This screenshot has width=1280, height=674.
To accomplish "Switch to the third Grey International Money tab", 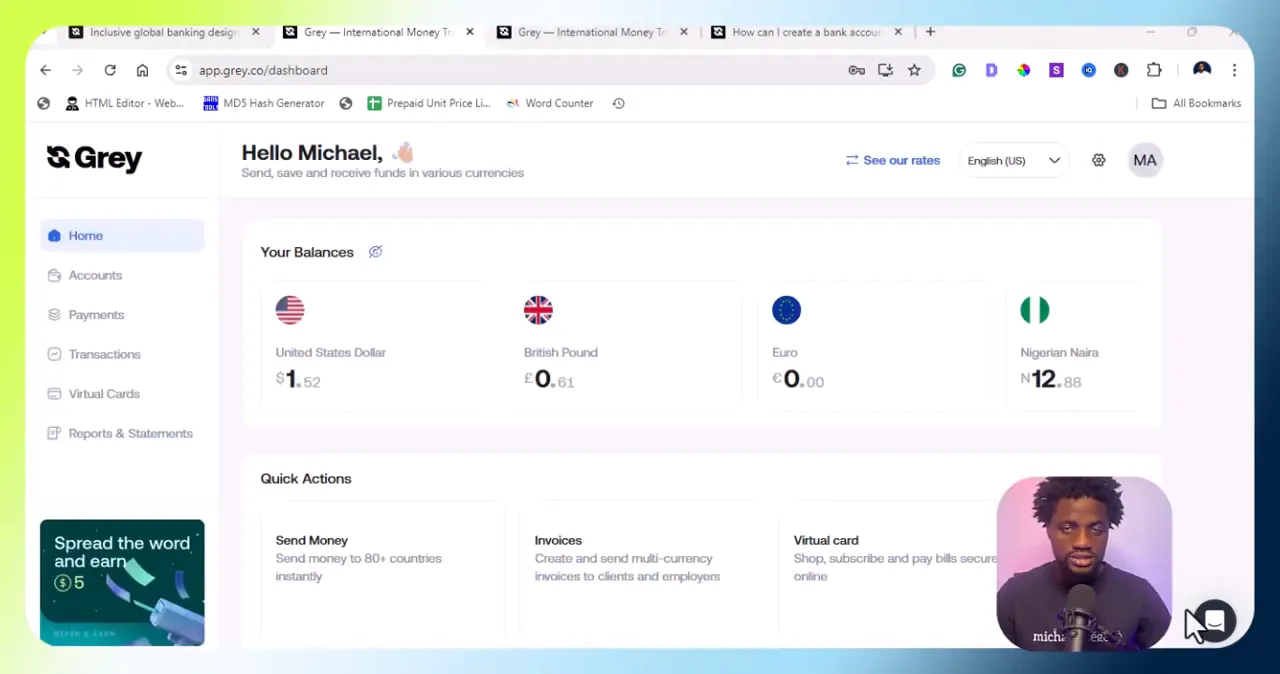I will (x=583, y=32).
